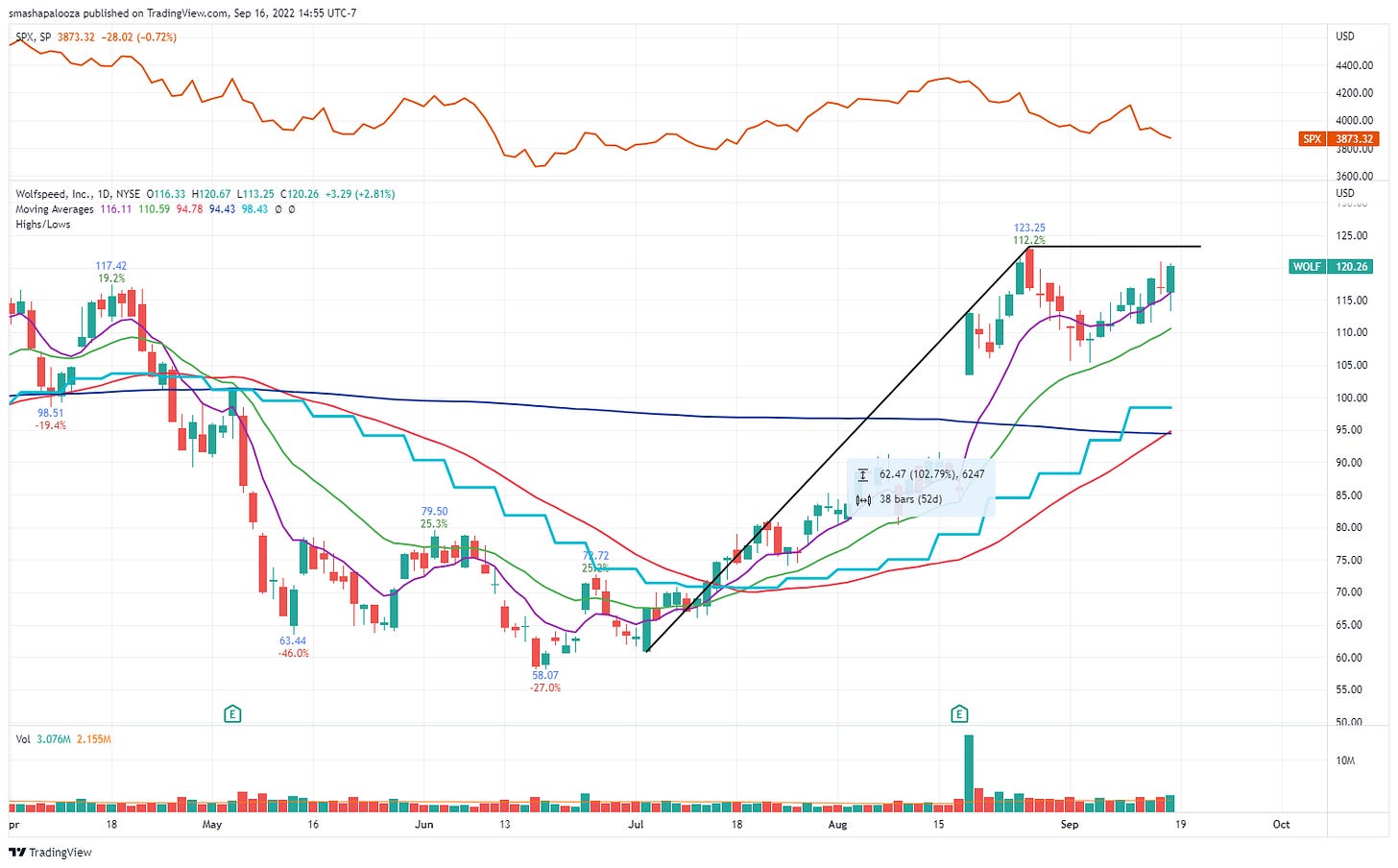Click the 2.155M volume average value
The height and width of the screenshot is (868, 1398).
click(x=93, y=739)
